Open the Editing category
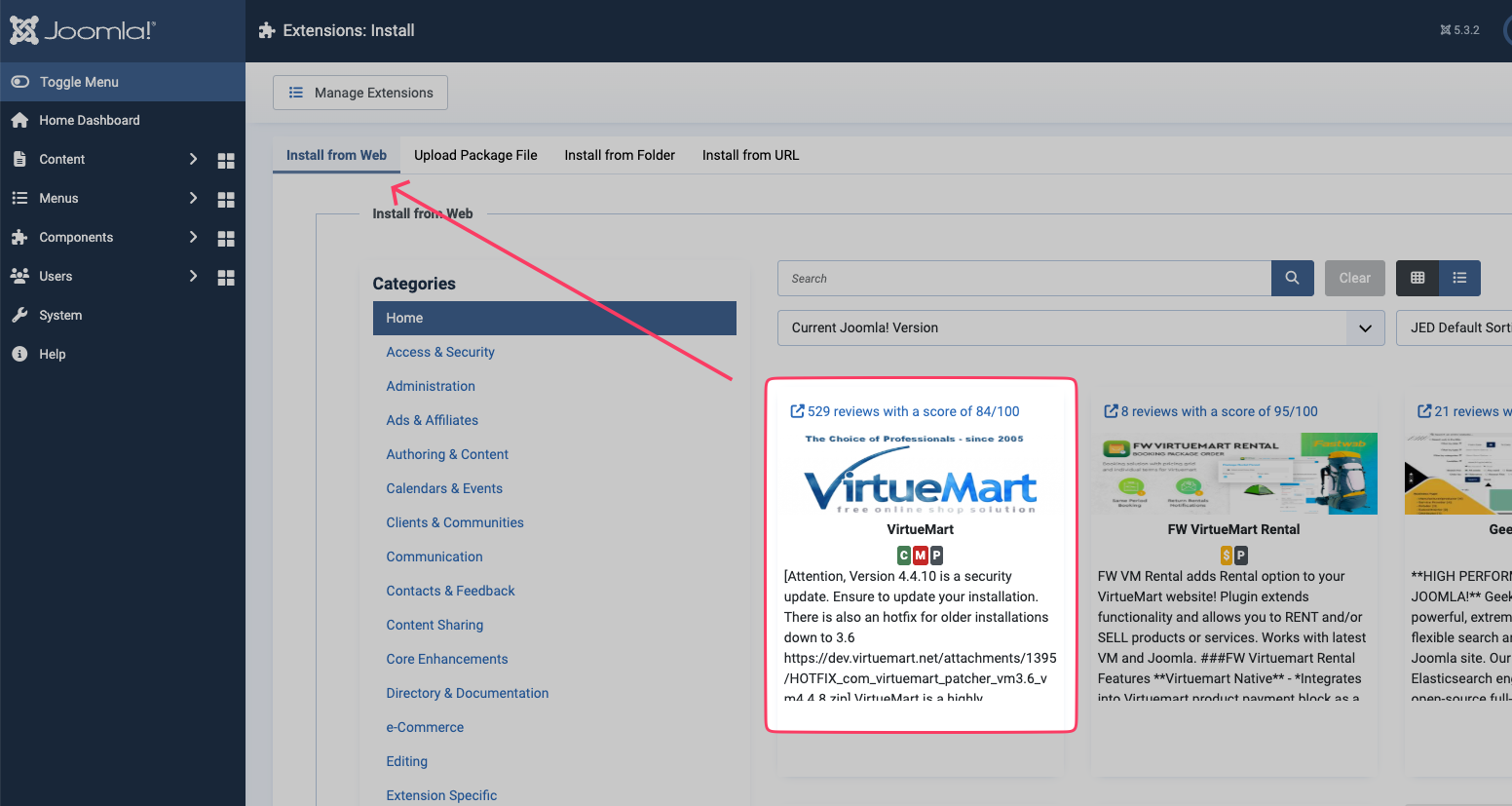This screenshot has width=1512, height=806. pyautogui.click(x=407, y=761)
